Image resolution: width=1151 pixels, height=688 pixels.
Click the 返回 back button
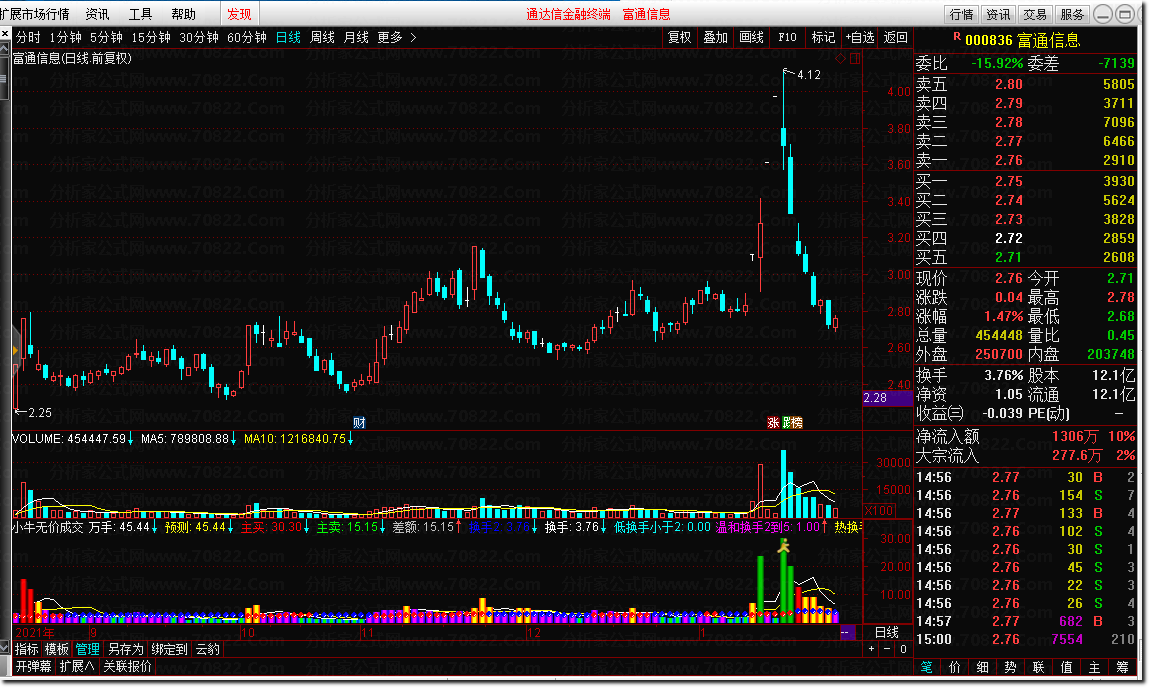(896, 37)
